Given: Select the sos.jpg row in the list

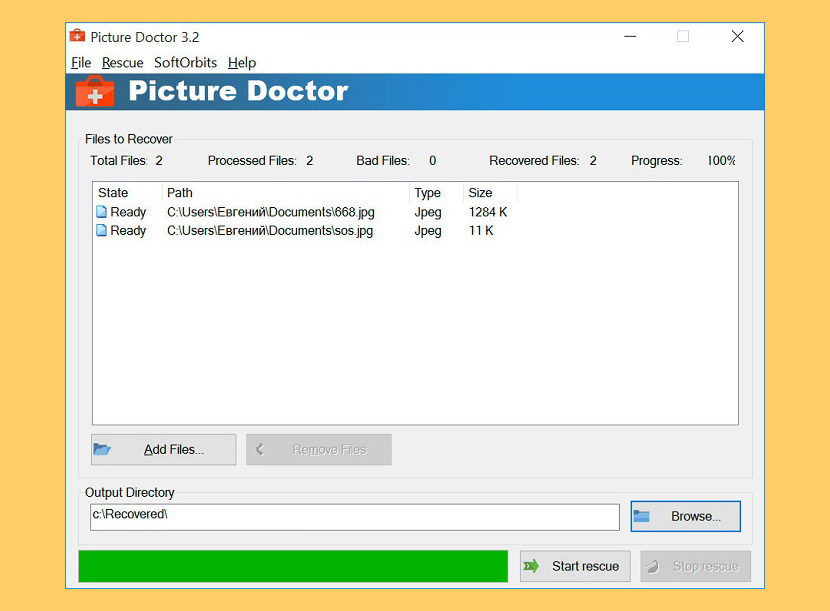Looking at the screenshot, I should pyautogui.click(x=250, y=230).
